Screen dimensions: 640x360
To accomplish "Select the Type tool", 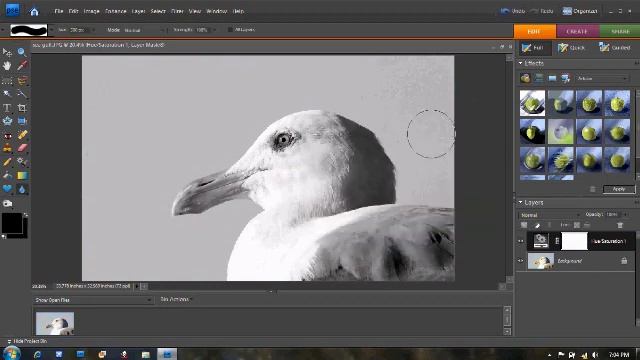I will [x=7, y=108].
